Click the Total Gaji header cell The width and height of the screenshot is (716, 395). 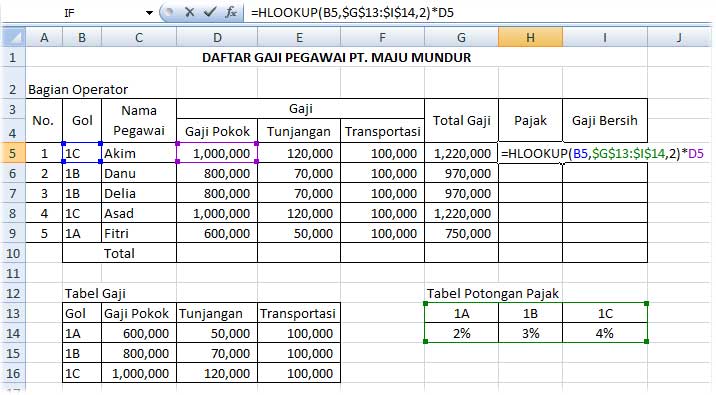tap(462, 121)
